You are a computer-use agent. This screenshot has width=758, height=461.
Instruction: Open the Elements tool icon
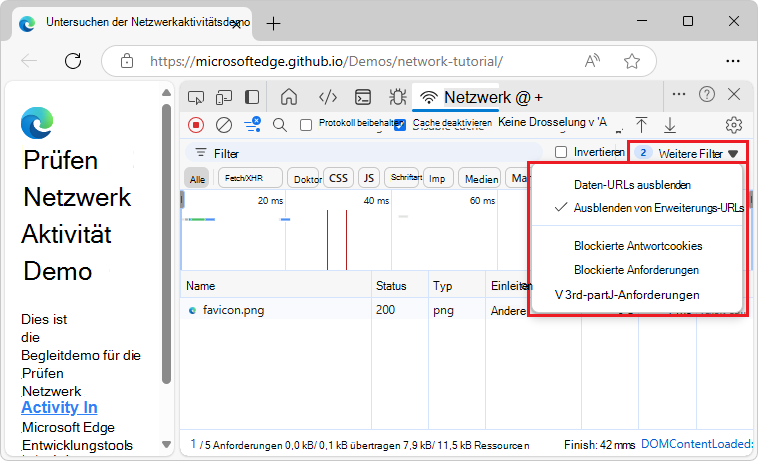[328, 97]
